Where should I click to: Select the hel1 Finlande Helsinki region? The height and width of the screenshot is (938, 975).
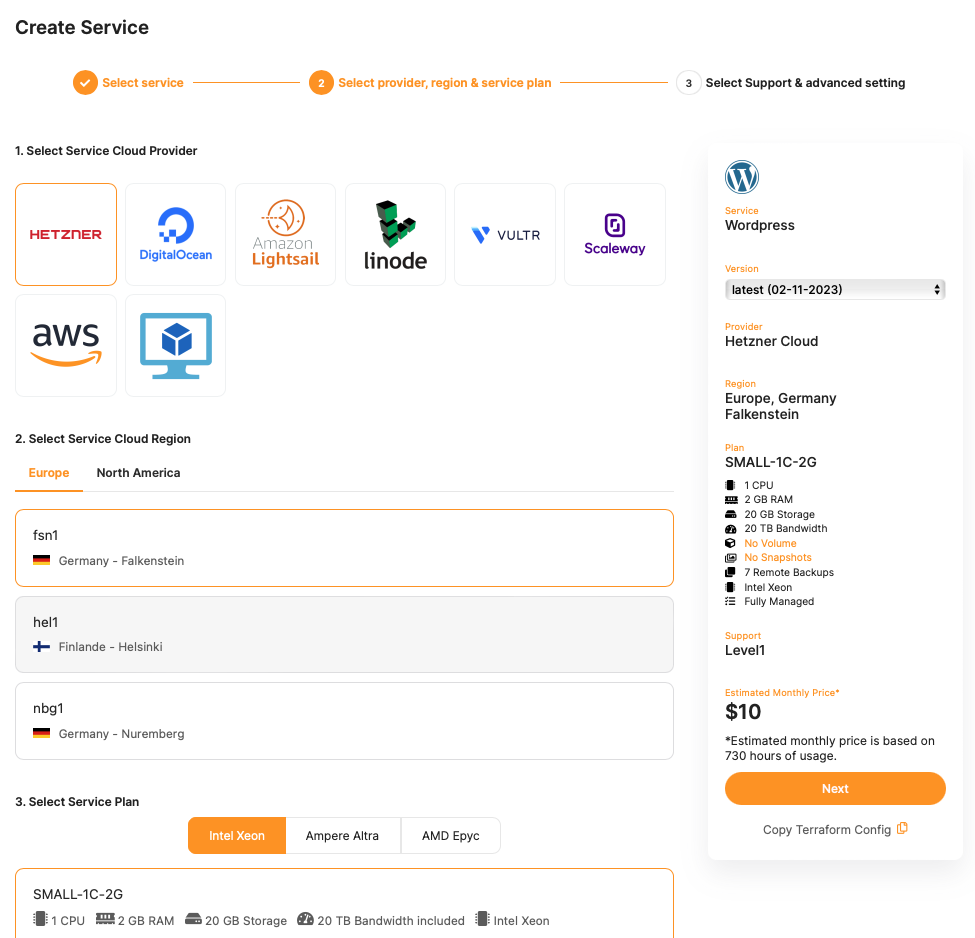[x=344, y=634]
